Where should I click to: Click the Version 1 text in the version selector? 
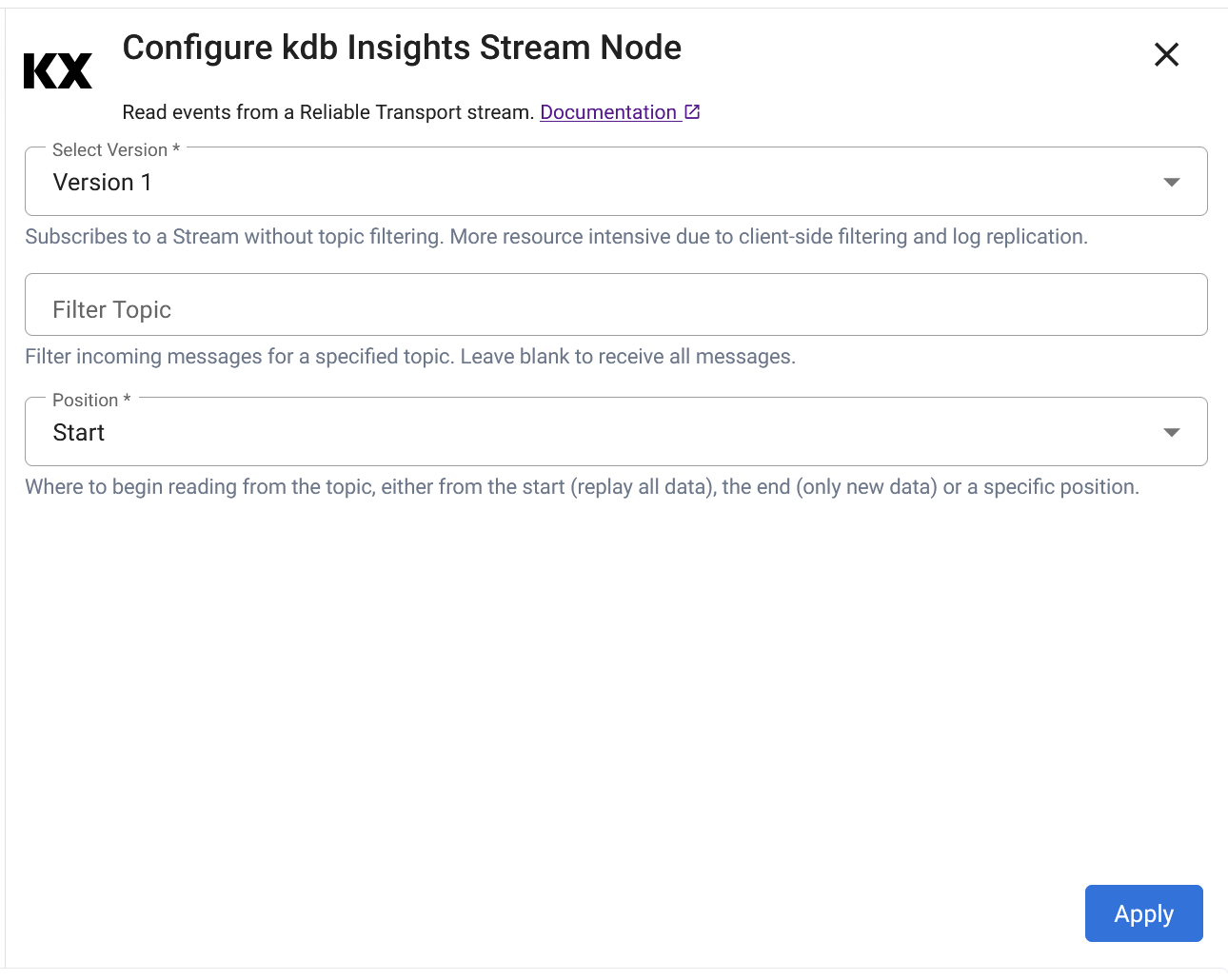coord(102,182)
